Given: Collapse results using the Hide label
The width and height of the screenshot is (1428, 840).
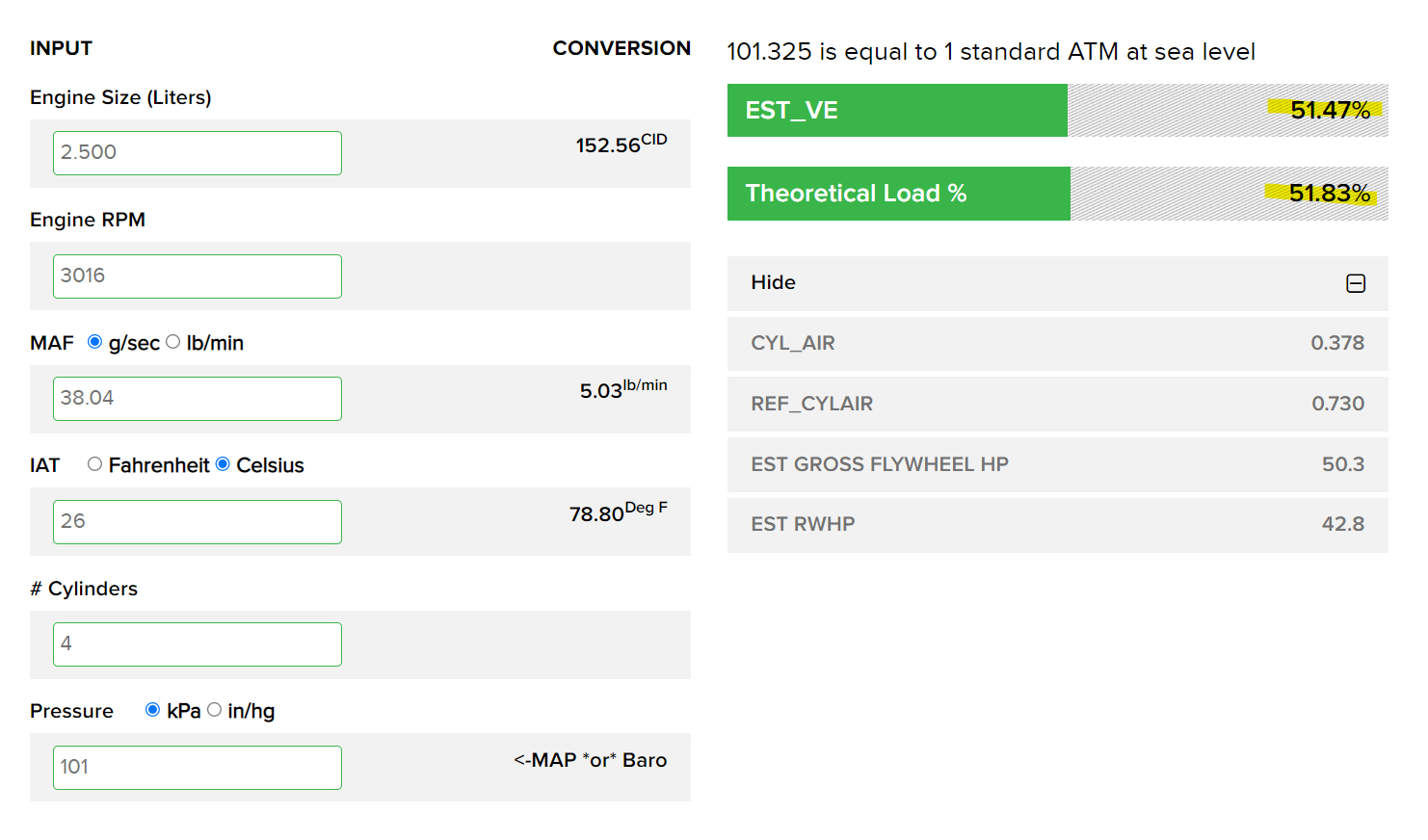Looking at the screenshot, I should click(773, 282).
